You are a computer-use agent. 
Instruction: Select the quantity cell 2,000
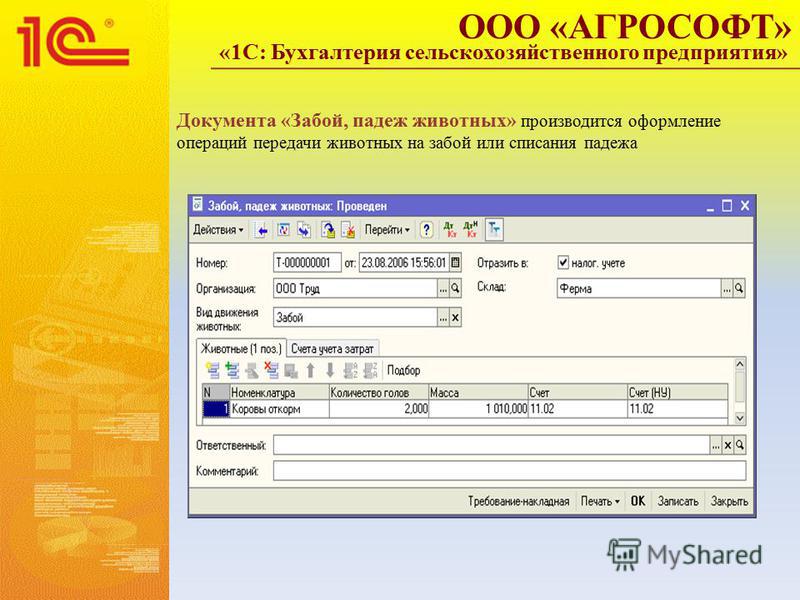point(379,409)
